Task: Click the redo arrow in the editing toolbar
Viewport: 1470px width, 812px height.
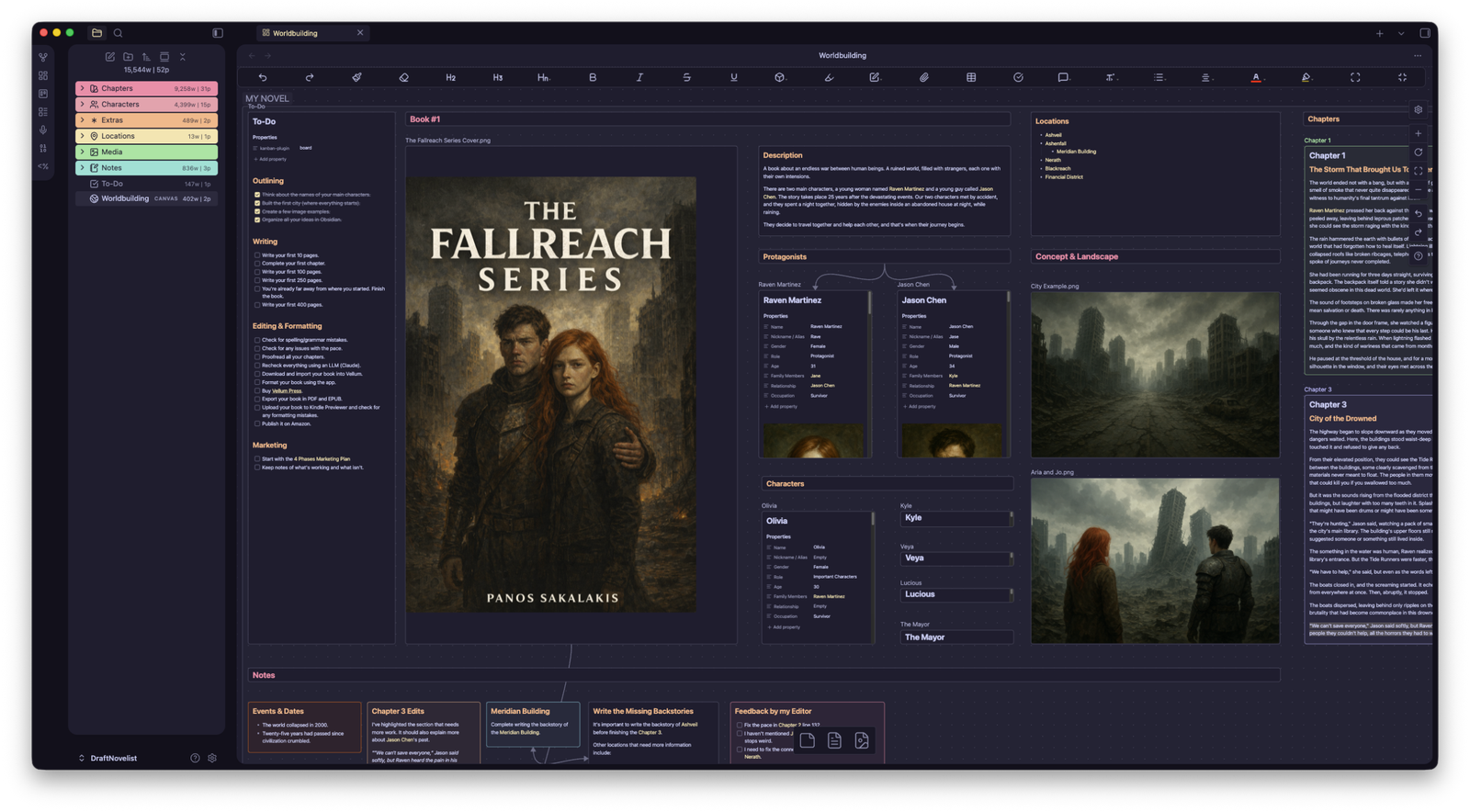Action: tap(310, 77)
